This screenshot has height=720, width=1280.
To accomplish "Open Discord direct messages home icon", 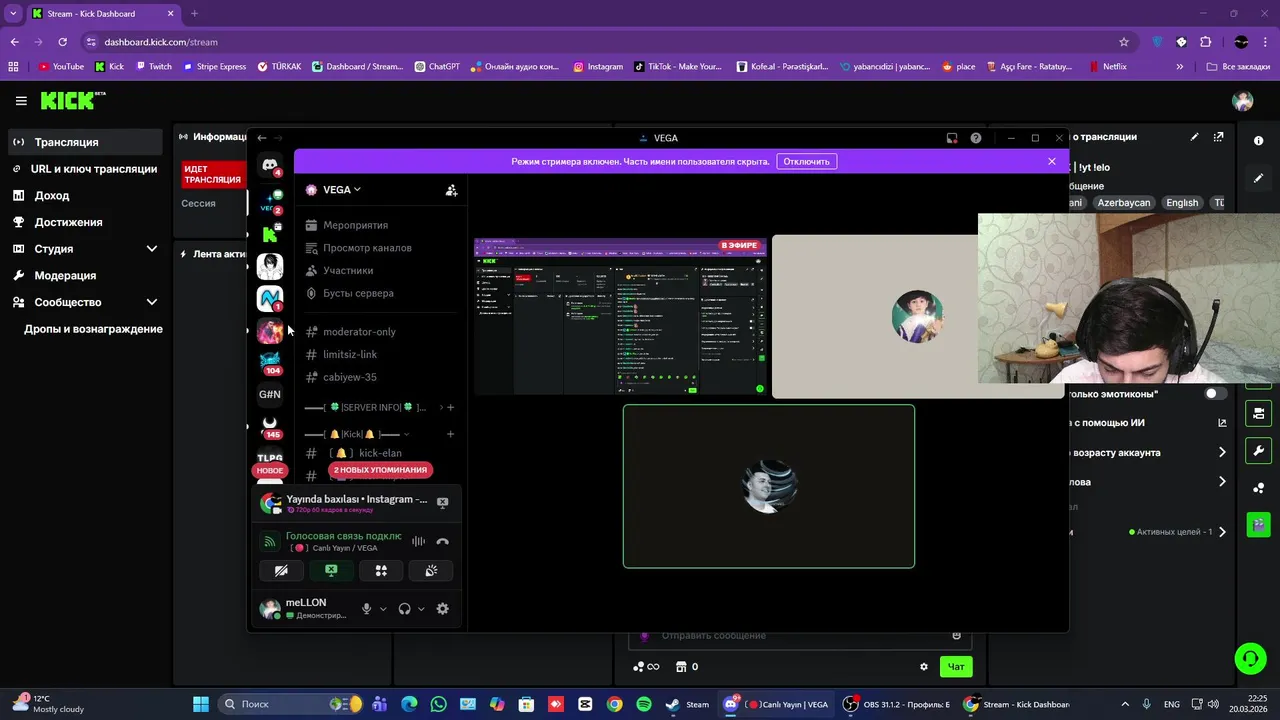I will pyautogui.click(x=270, y=164).
